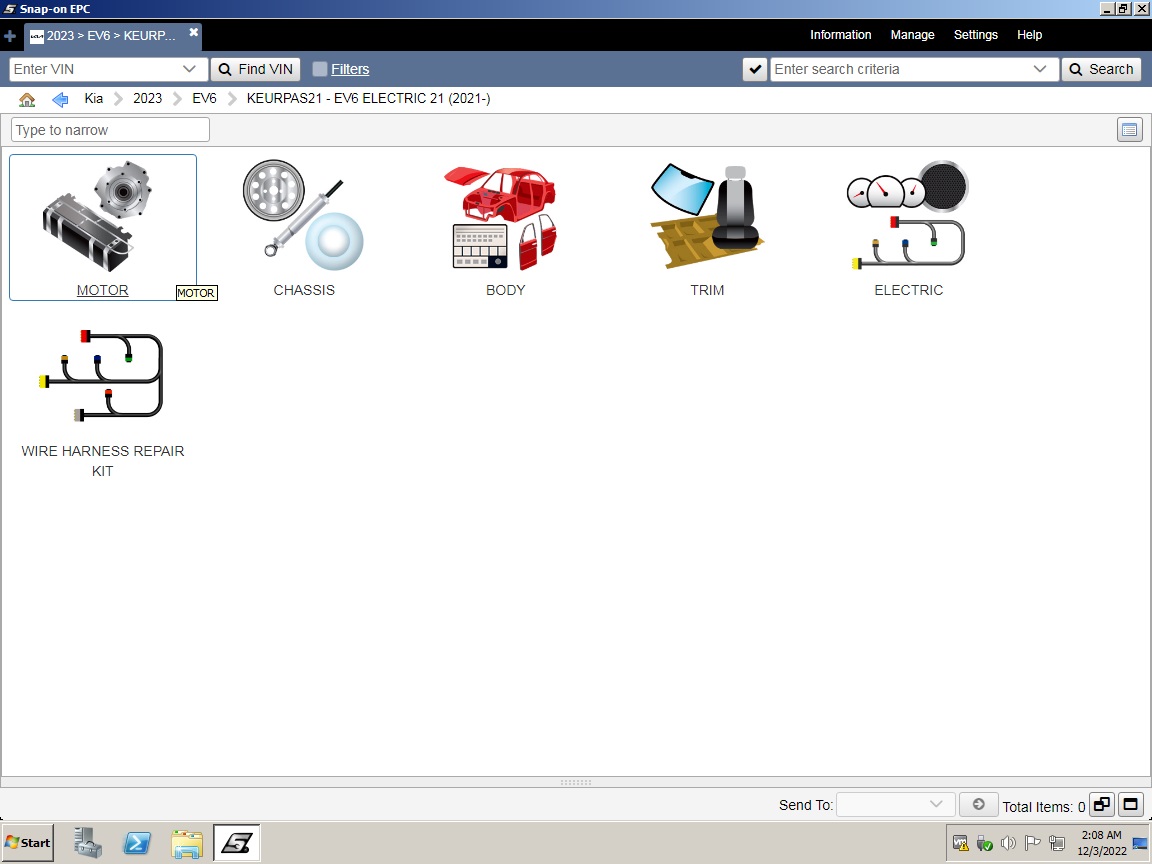Click the panel splitter grip handle
This screenshot has width=1152, height=864.
point(575,782)
